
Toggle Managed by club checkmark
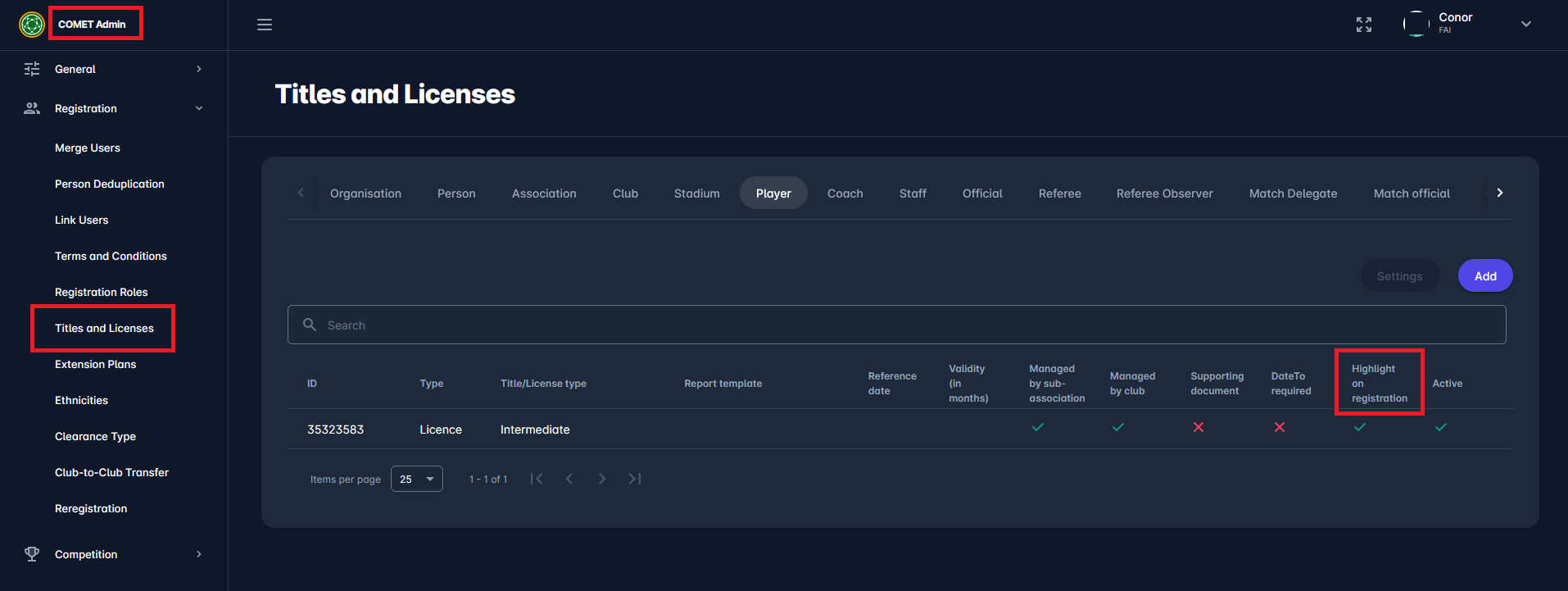pyautogui.click(x=1117, y=427)
